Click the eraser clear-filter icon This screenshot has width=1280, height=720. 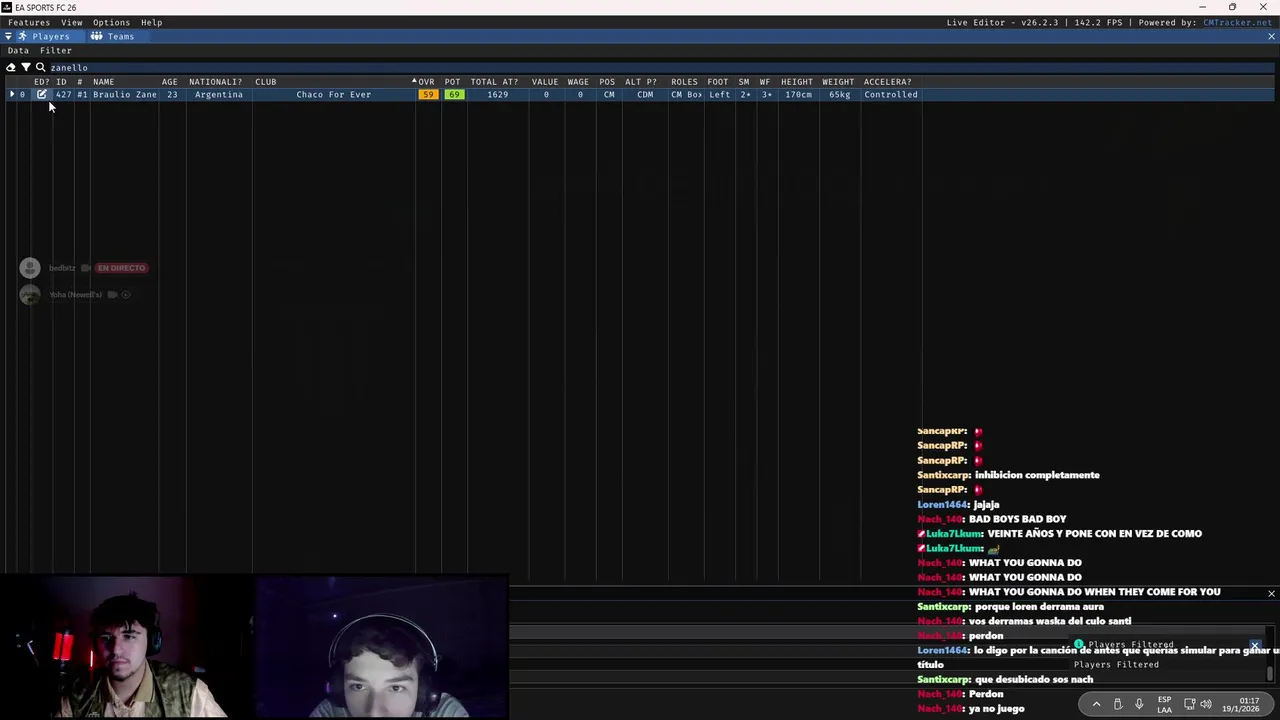click(11, 67)
